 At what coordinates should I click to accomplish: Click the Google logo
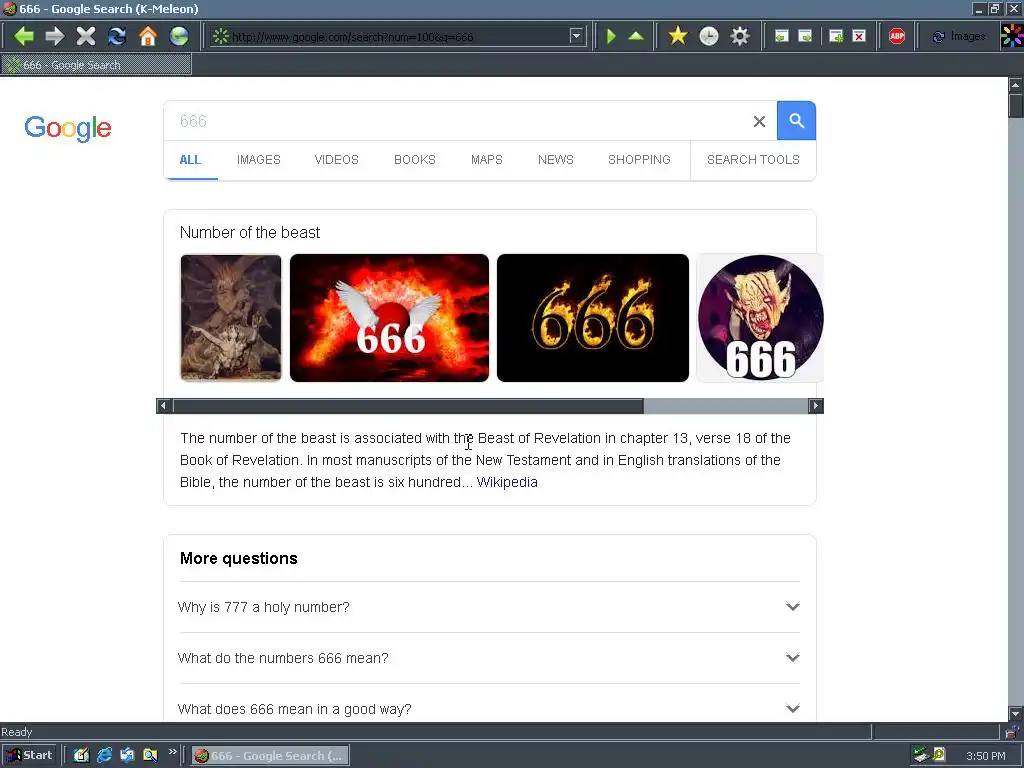pos(68,127)
